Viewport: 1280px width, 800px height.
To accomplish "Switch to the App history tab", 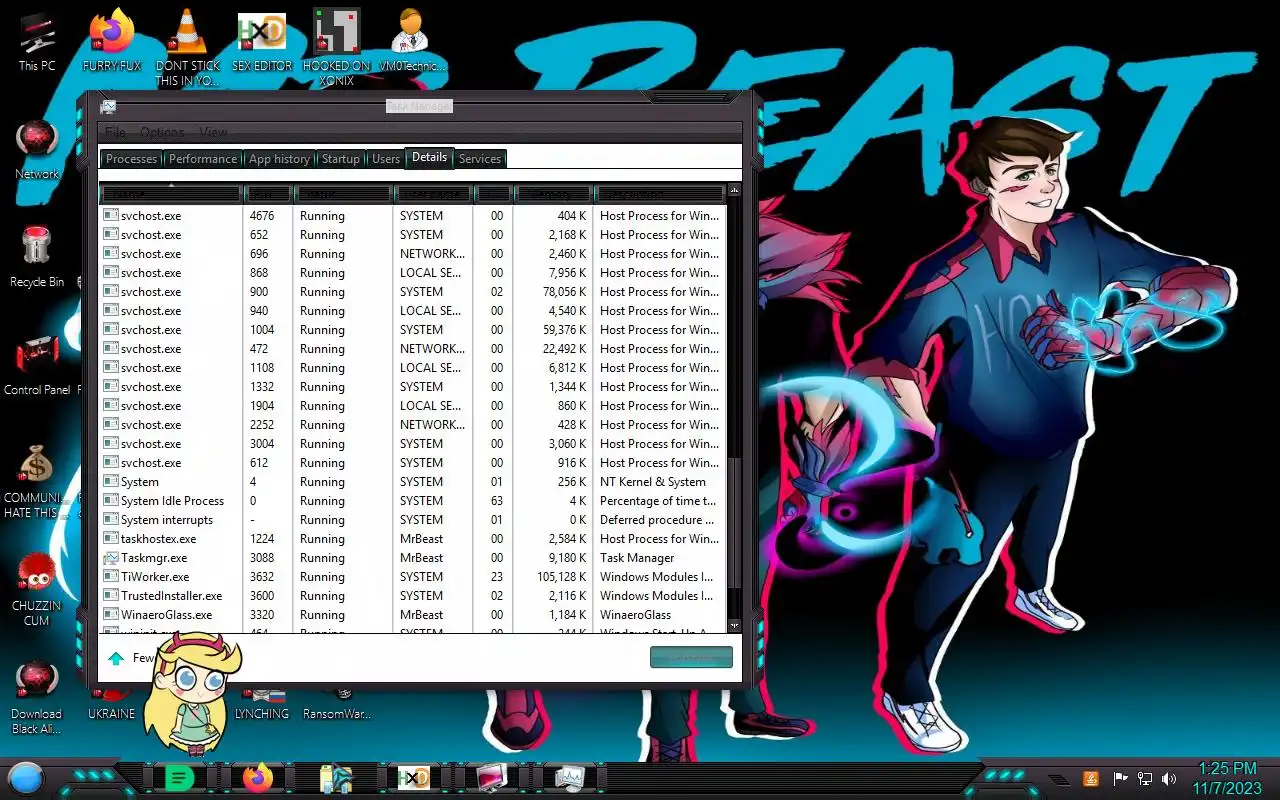I will pos(279,159).
